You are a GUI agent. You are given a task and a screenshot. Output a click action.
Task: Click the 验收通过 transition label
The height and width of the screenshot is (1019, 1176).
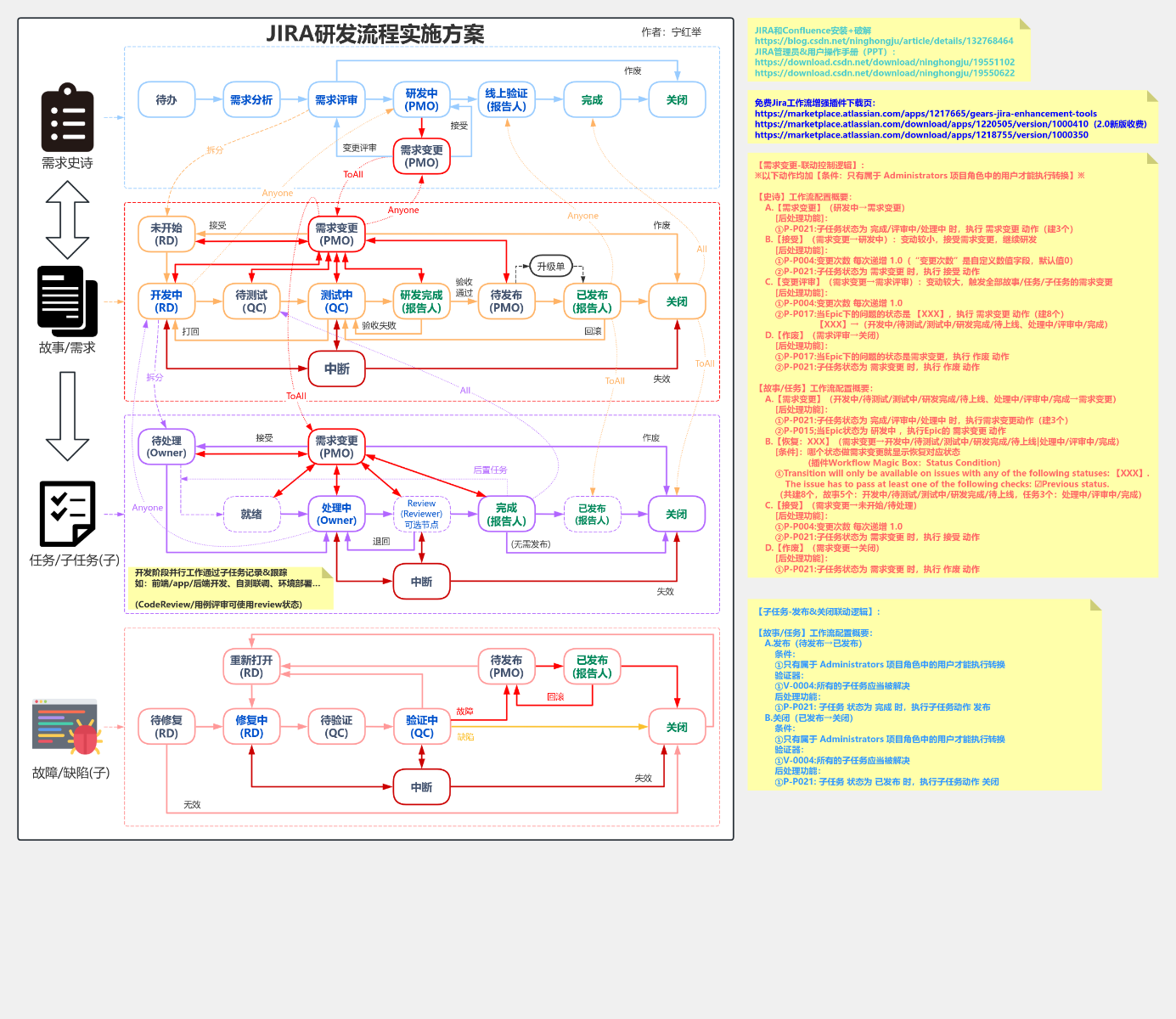464,288
